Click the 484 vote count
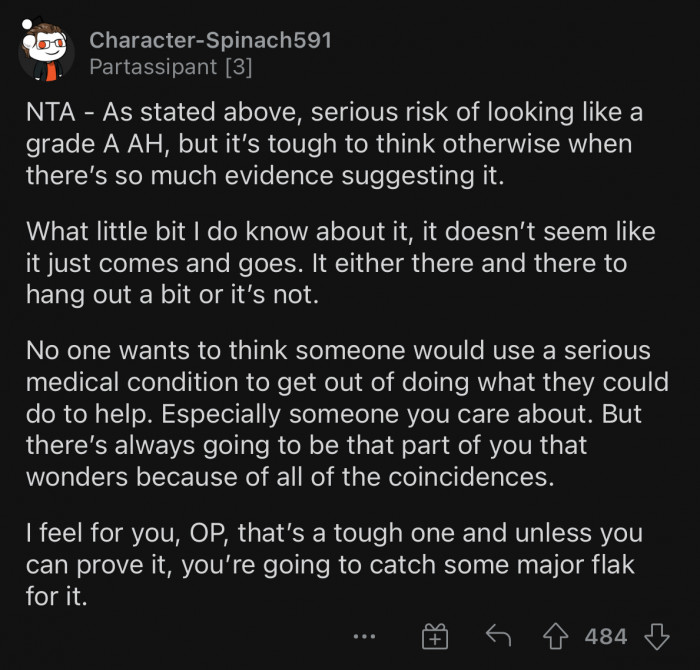This screenshot has width=700, height=670. [606, 636]
